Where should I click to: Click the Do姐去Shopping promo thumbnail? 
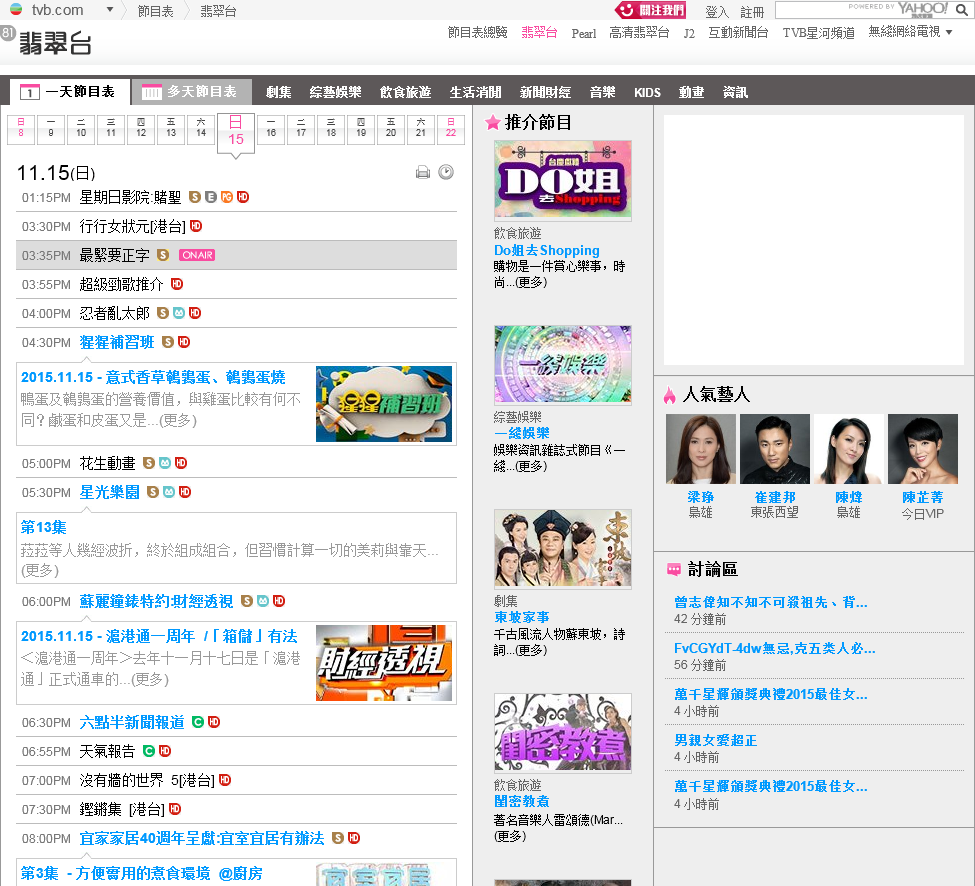click(563, 180)
